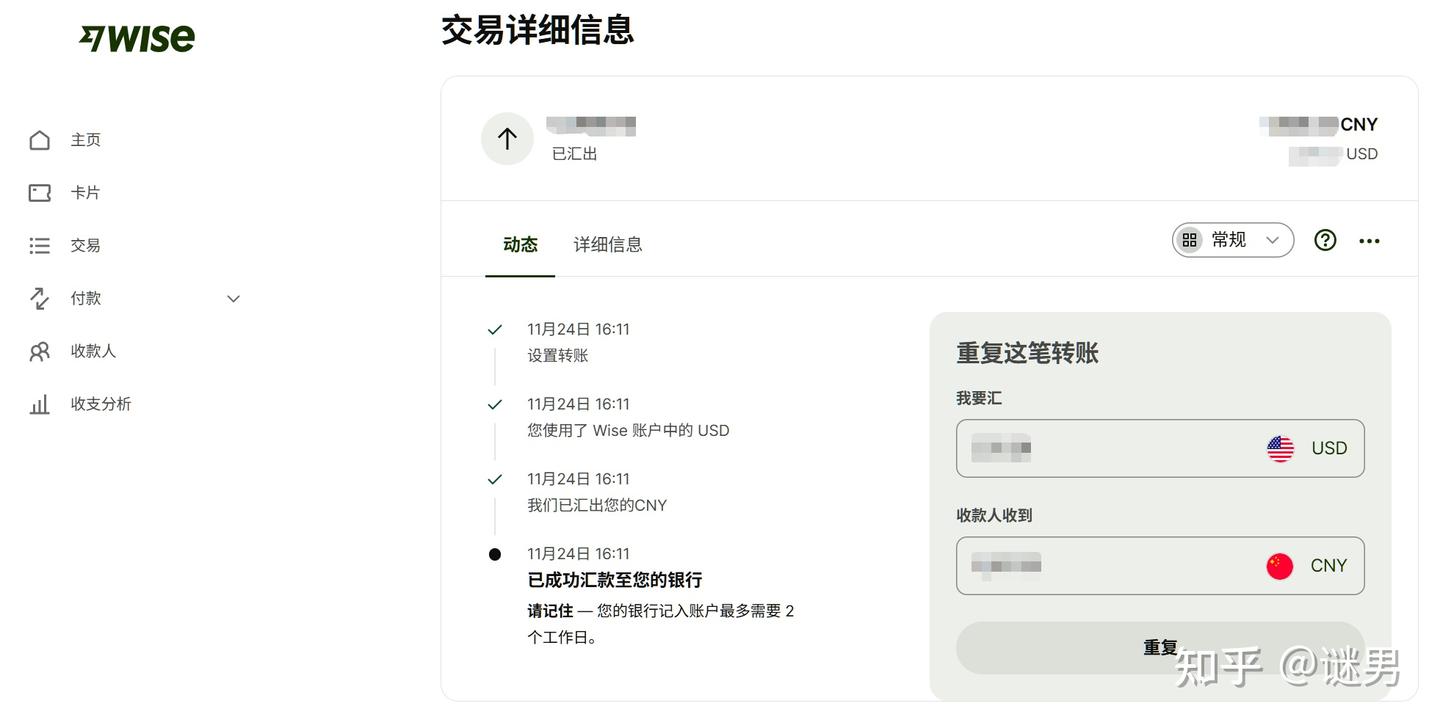
Task: Select the 动态 activity tab
Action: [520, 244]
